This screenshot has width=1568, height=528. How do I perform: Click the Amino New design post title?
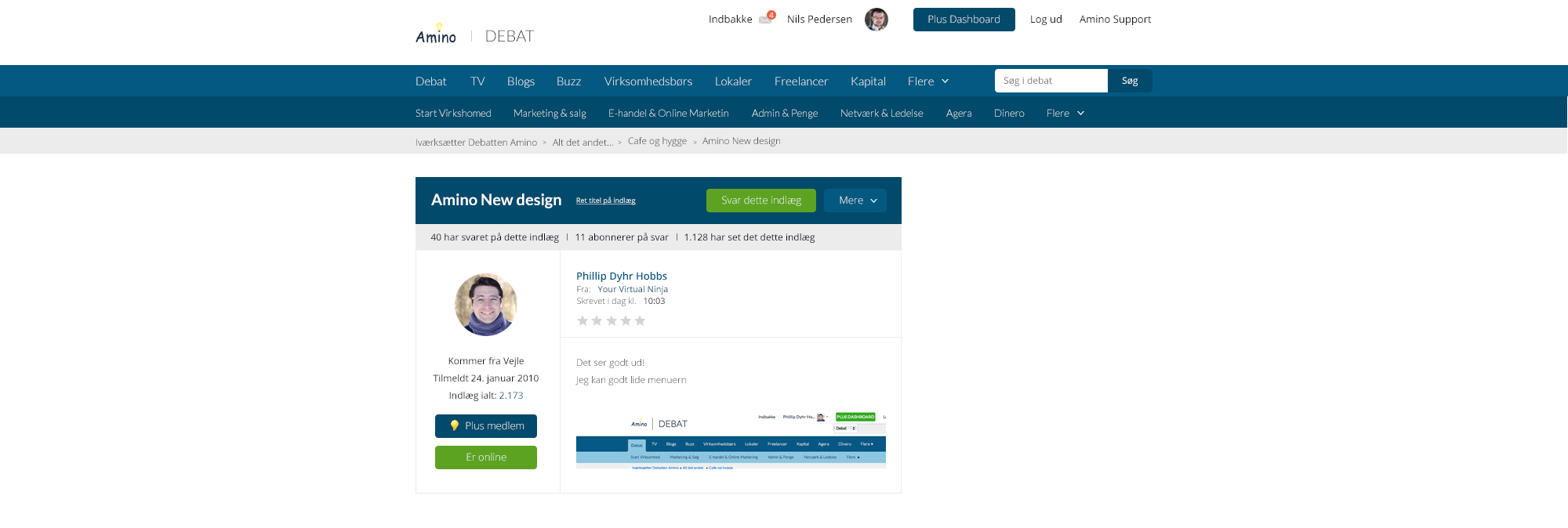[496, 200]
